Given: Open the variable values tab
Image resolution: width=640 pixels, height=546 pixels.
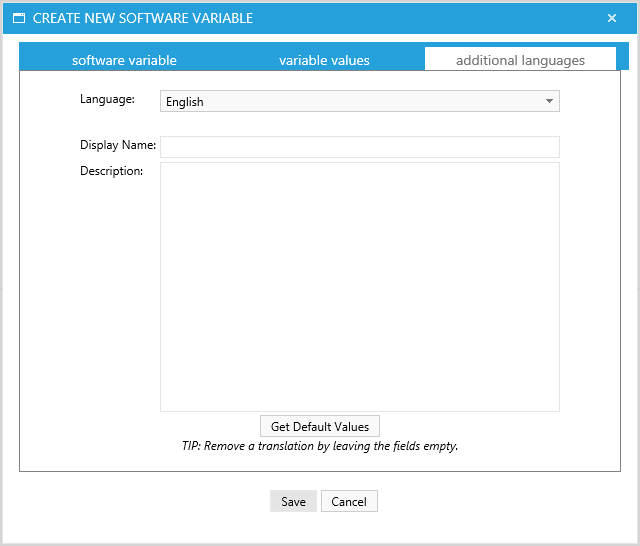Looking at the screenshot, I should coord(324,60).
